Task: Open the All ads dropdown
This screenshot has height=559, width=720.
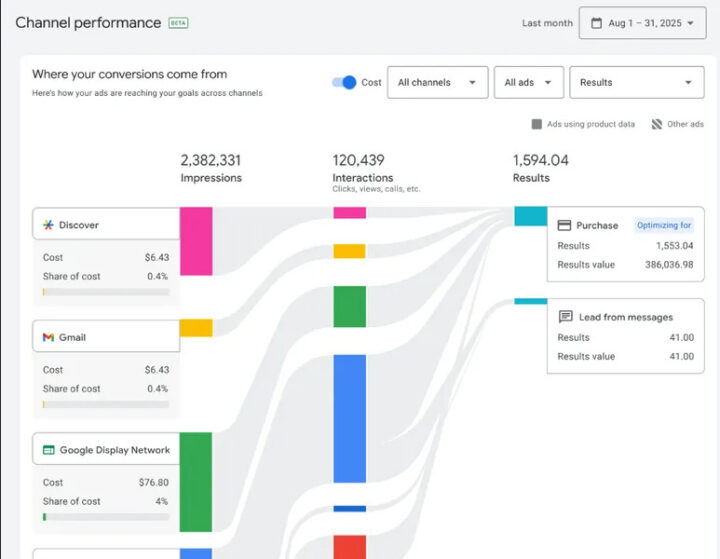Action: [x=529, y=82]
